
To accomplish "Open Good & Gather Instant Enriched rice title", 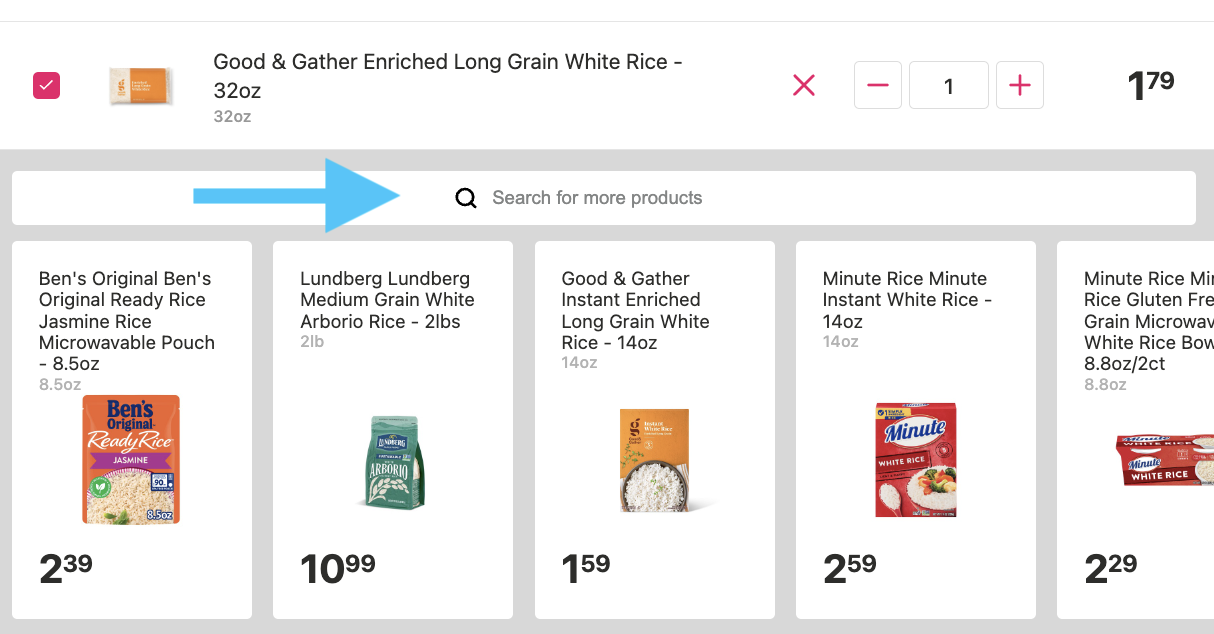I will [x=636, y=310].
